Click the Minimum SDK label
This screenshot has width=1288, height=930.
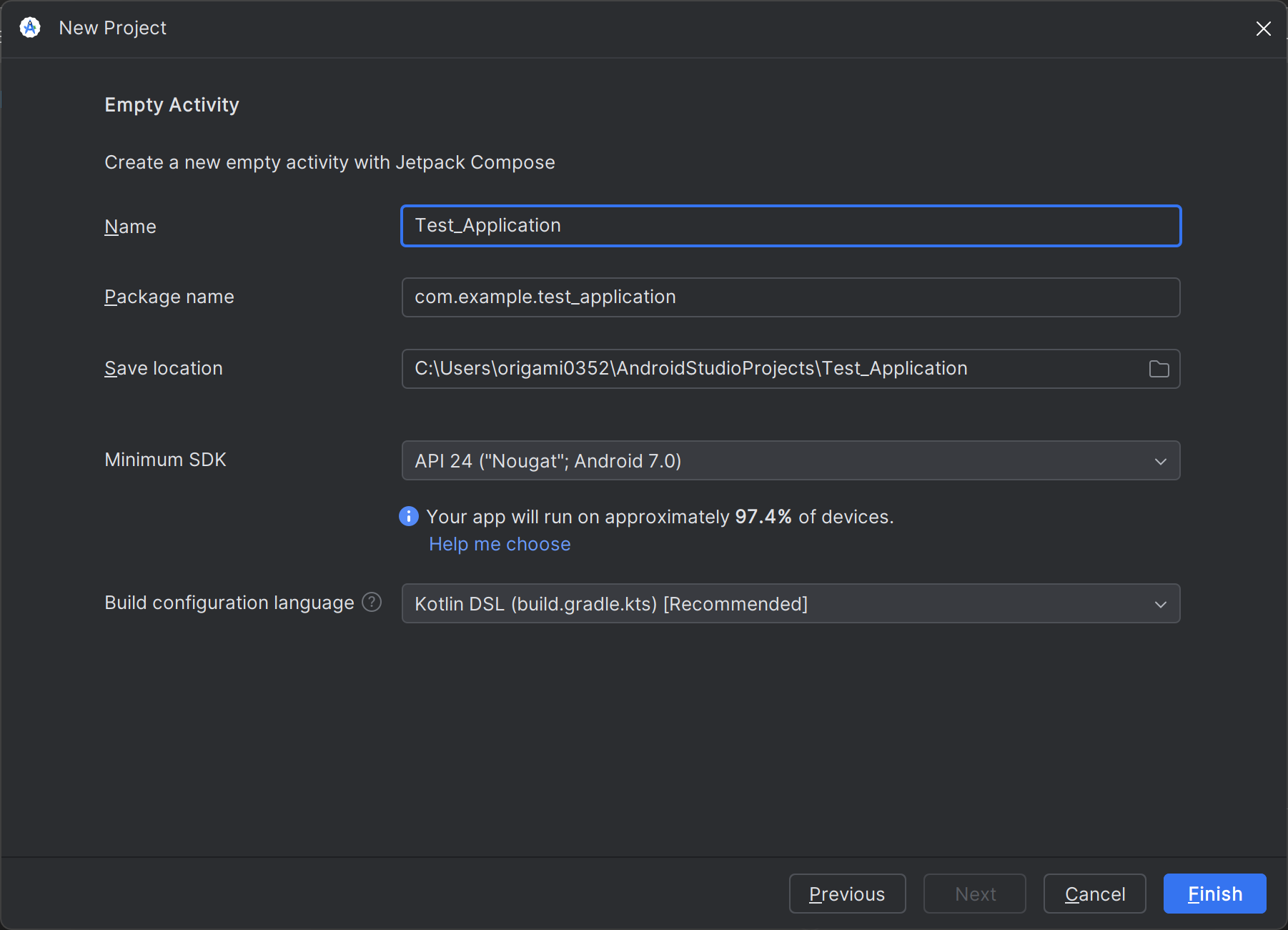click(165, 460)
